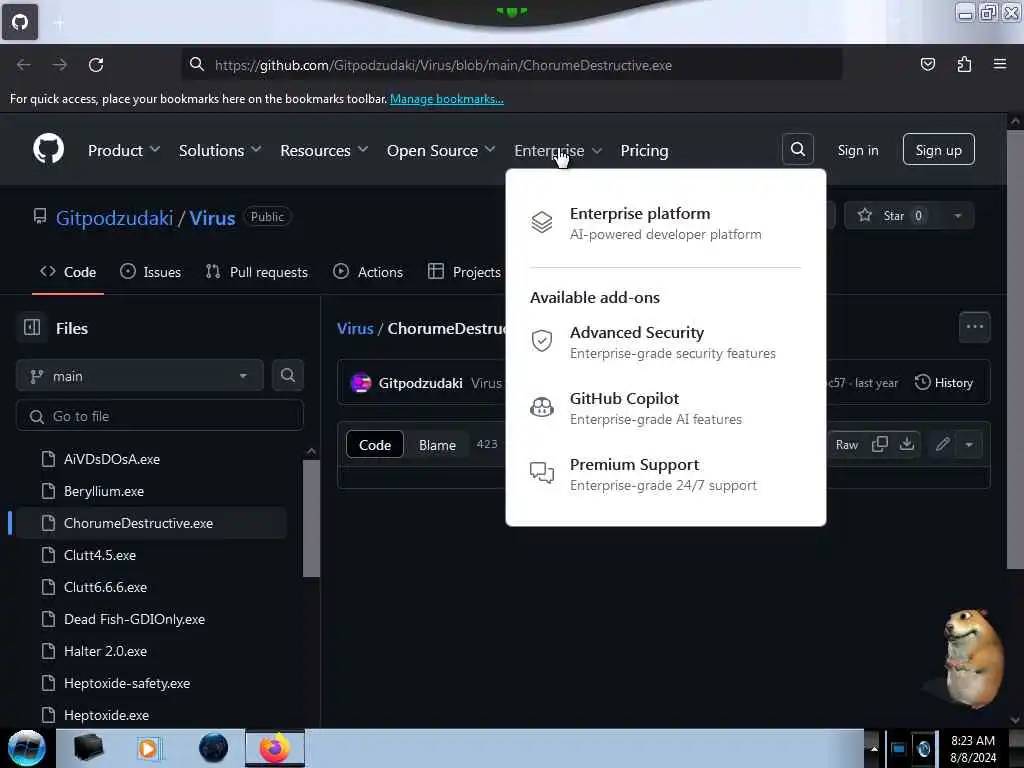1024x768 pixels.
Task: Search files with the magnifier beside main branch
Action: (287, 376)
